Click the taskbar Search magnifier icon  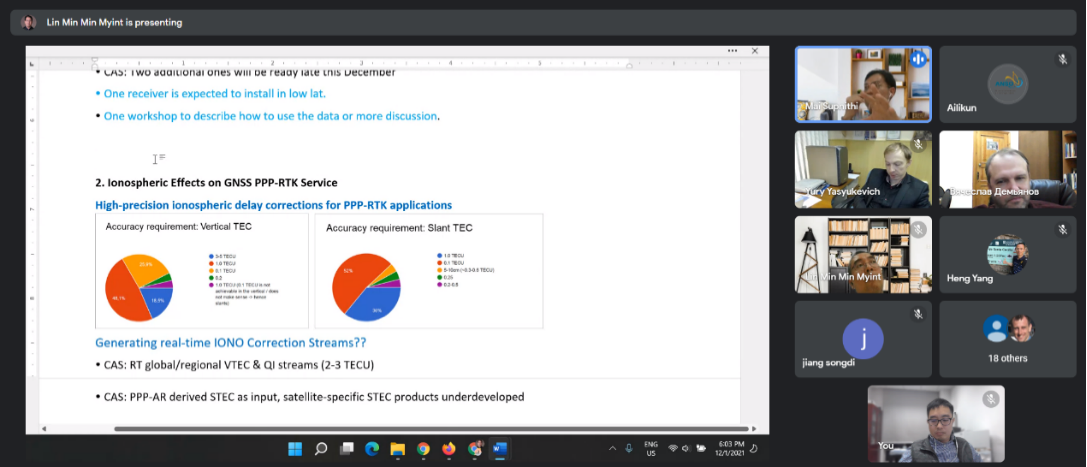321,448
